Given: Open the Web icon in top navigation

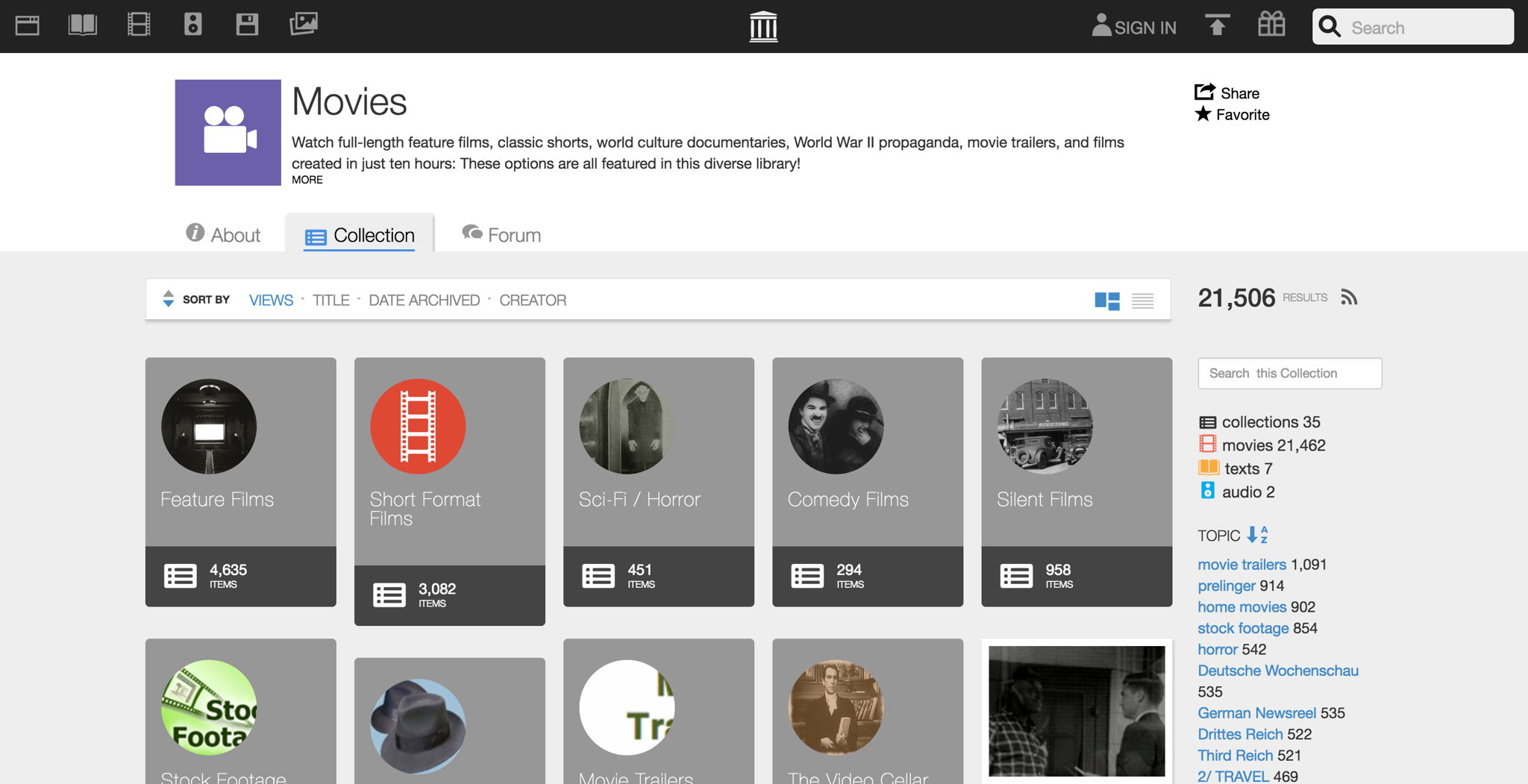Looking at the screenshot, I should click(28, 25).
